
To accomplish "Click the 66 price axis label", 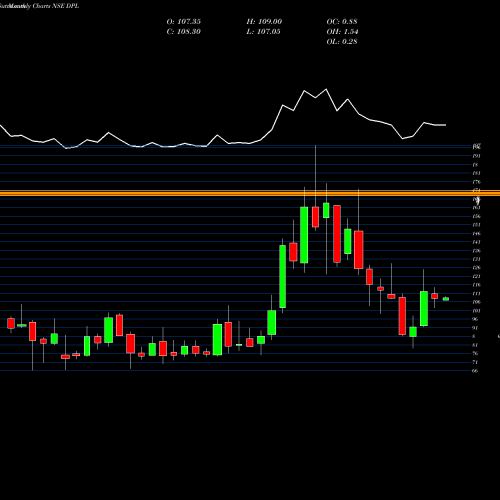I will pyautogui.click(x=475, y=371).
